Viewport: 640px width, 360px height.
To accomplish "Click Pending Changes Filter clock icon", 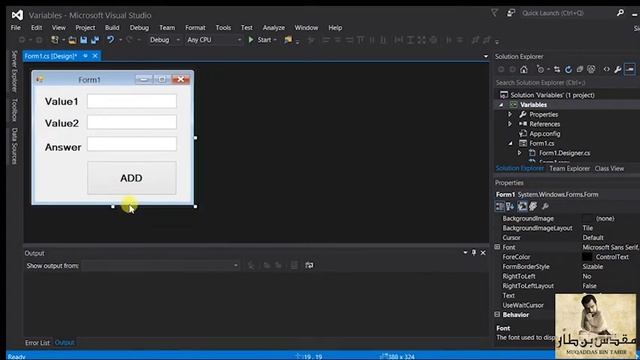I will click(x=540, y=70).
